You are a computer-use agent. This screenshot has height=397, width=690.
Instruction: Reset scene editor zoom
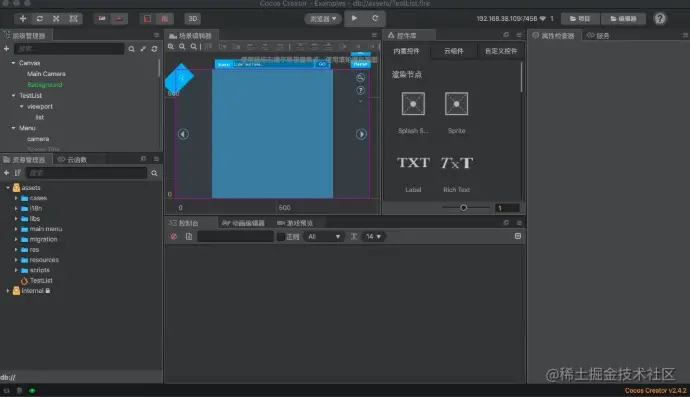pyautogui.click(x=194, y=47)
